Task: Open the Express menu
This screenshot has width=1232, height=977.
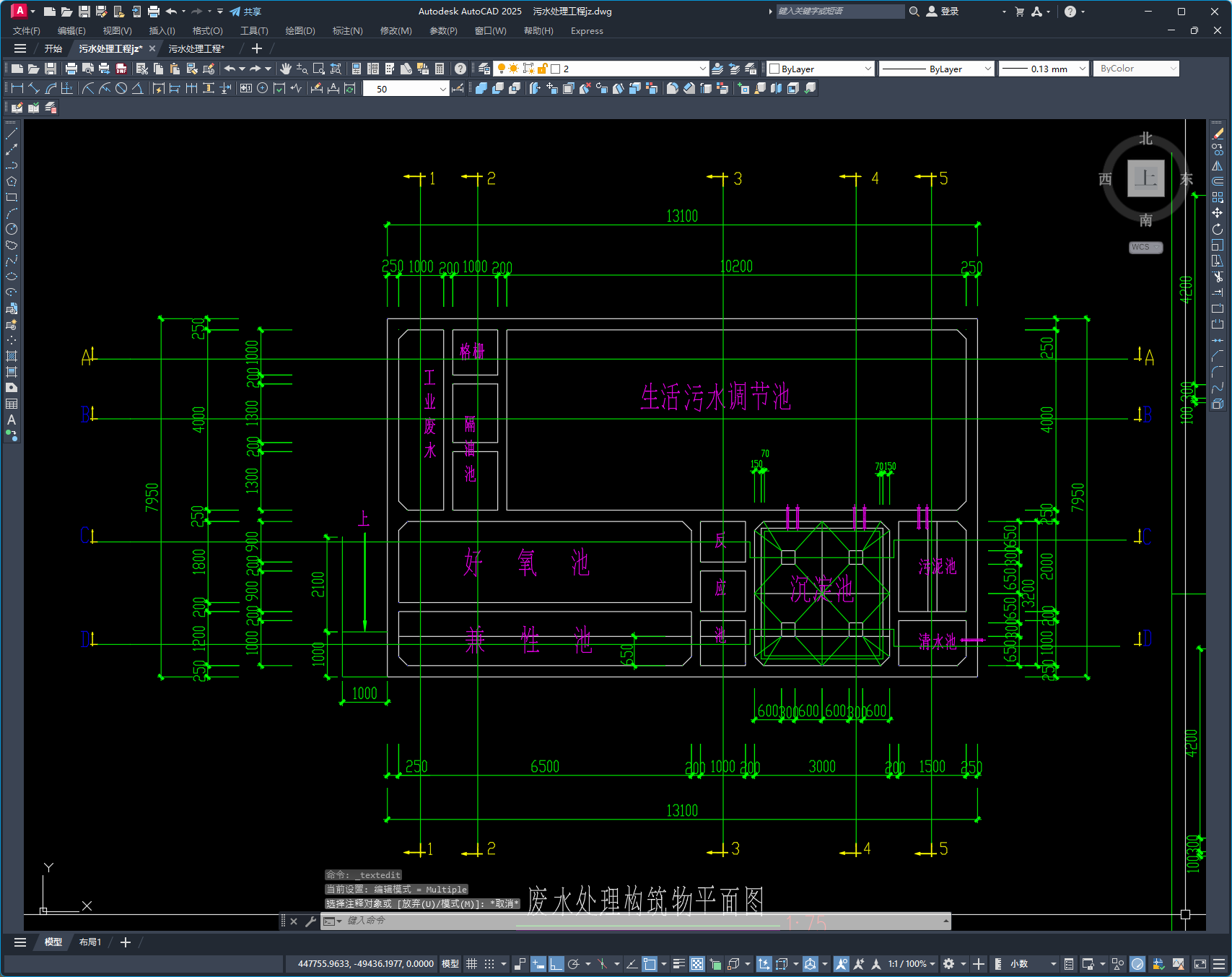Action: coord(587,31)
